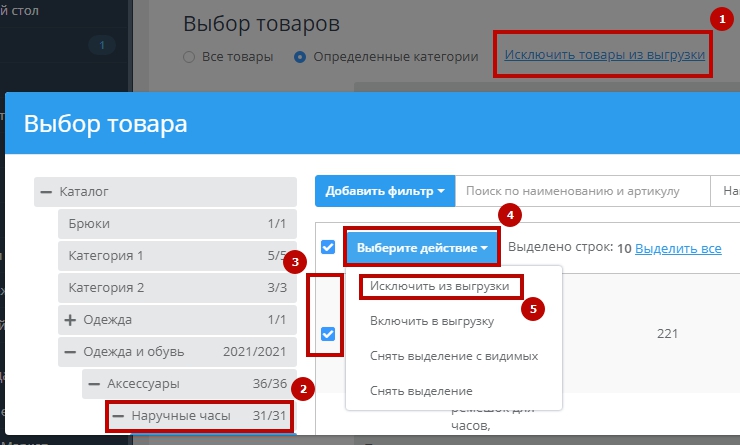Click the Выделить все link
Image resolution: width=740 pixels, height=445 pixels.
tap(678, 247)
